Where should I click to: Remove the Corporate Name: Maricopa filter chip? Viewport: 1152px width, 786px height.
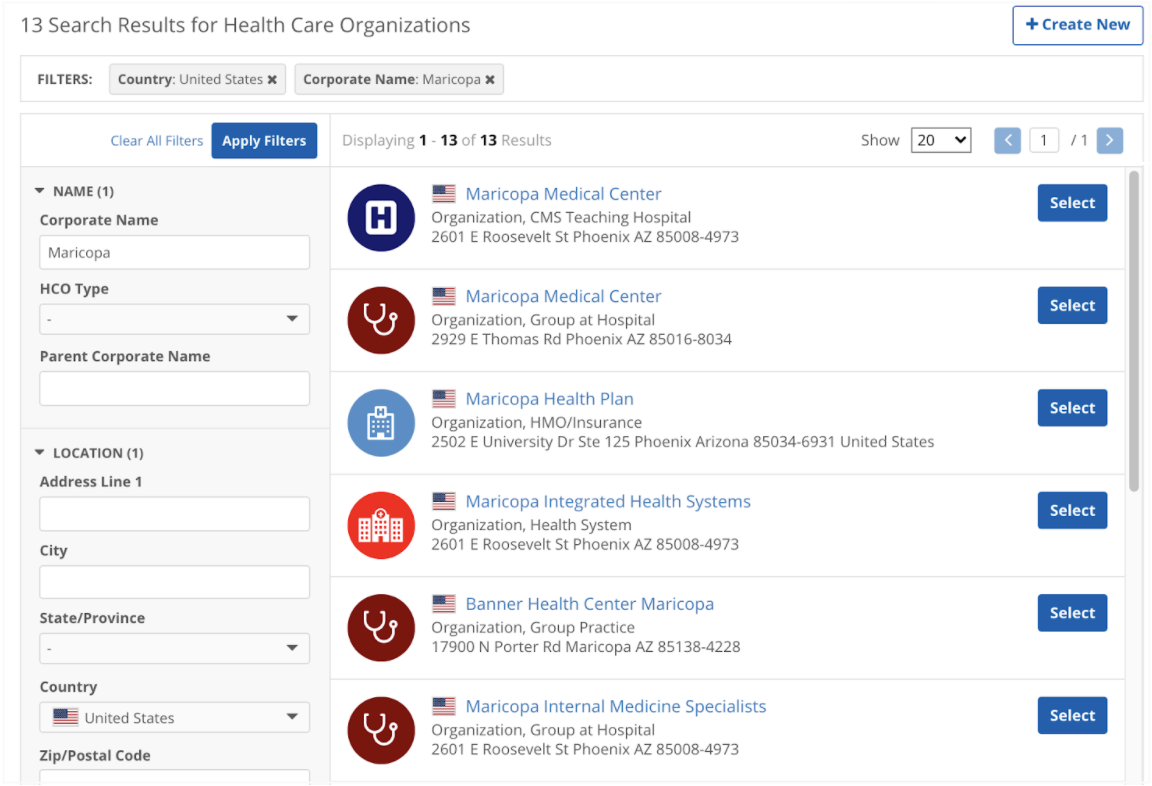click(x=490, y=80)
